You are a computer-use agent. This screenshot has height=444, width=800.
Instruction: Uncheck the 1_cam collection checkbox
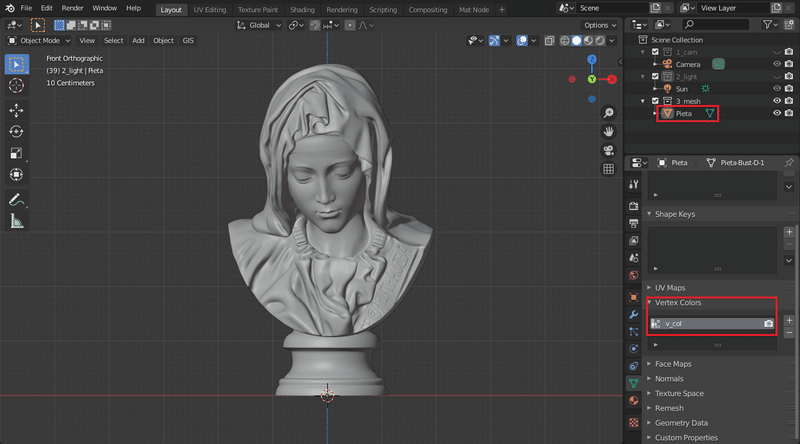655,52
